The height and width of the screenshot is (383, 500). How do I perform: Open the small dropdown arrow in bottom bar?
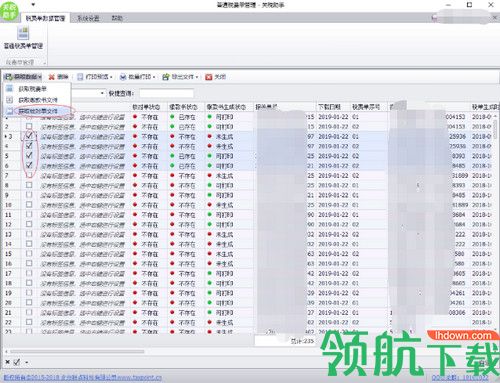pos(26,362)
